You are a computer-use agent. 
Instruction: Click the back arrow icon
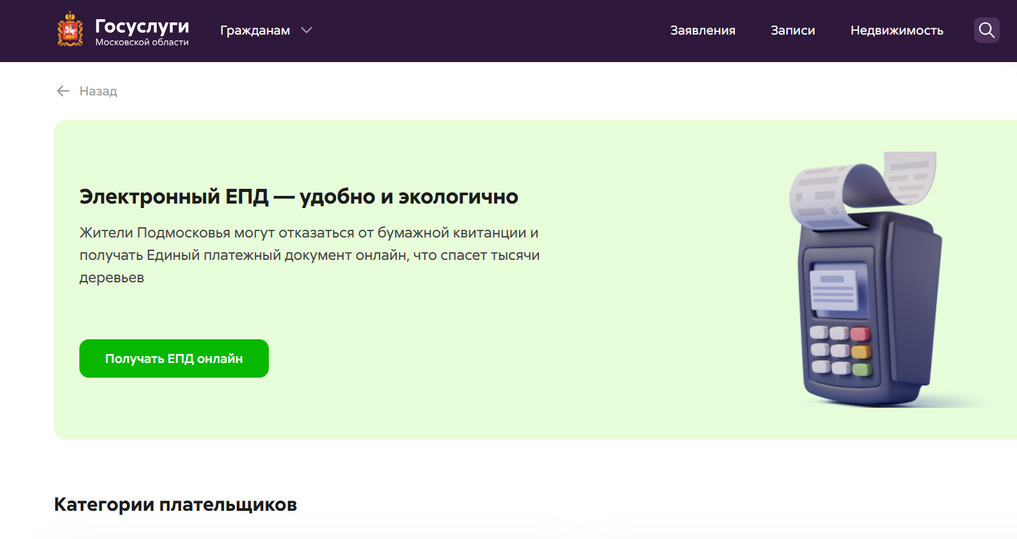pos(63,91)
